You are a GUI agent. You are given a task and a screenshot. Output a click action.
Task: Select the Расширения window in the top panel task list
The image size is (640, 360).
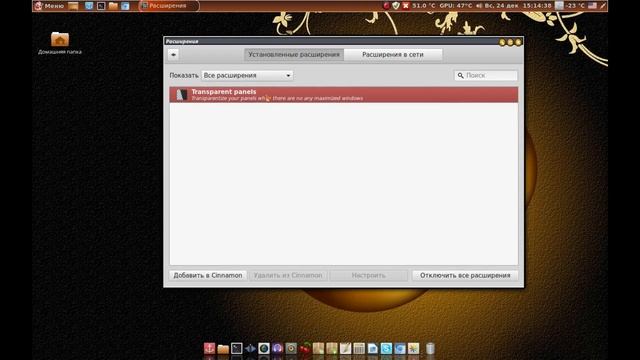169,6
